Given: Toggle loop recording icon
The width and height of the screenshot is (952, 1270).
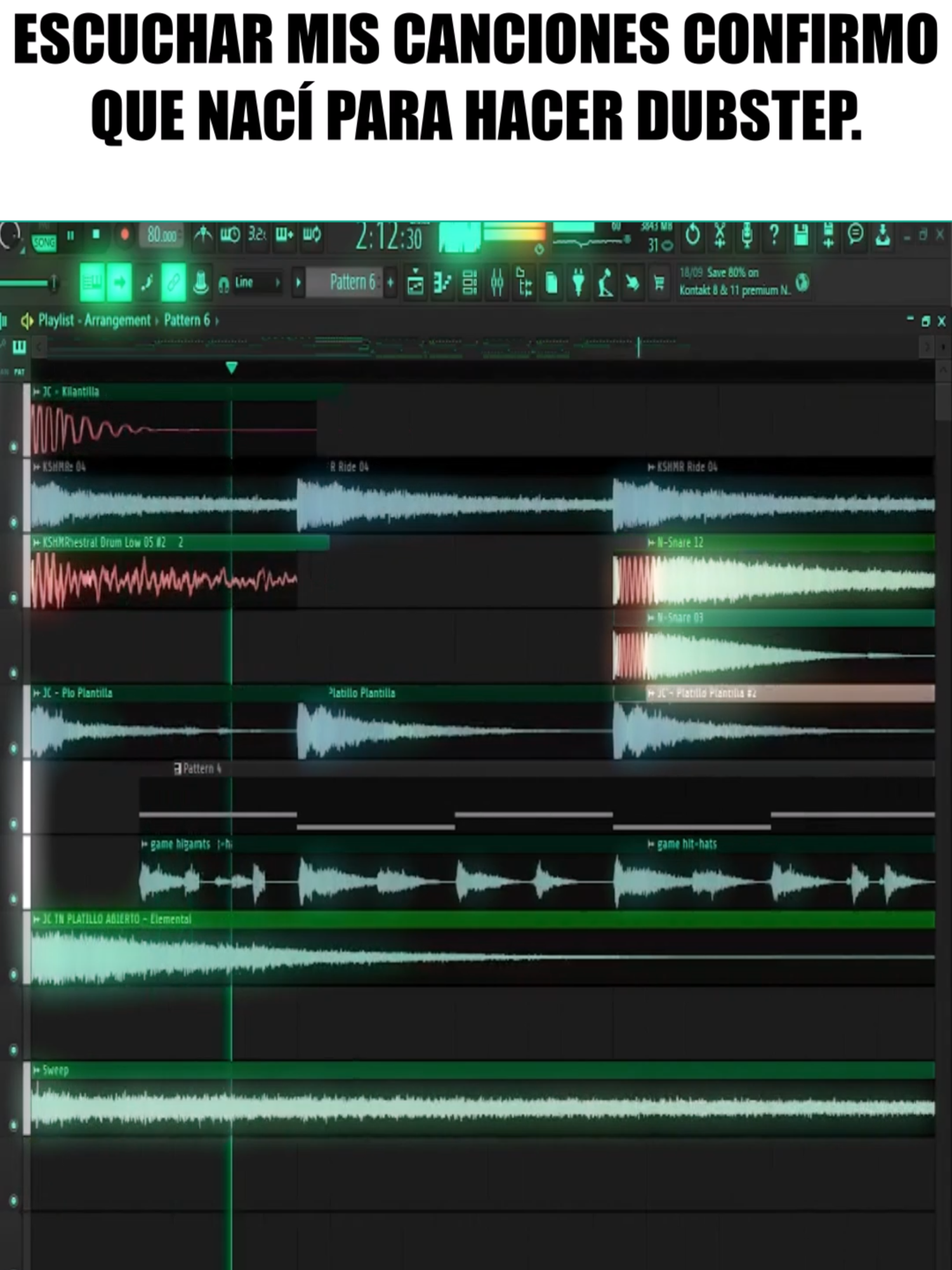Looking at the screenshot, I should coord(312,235).
